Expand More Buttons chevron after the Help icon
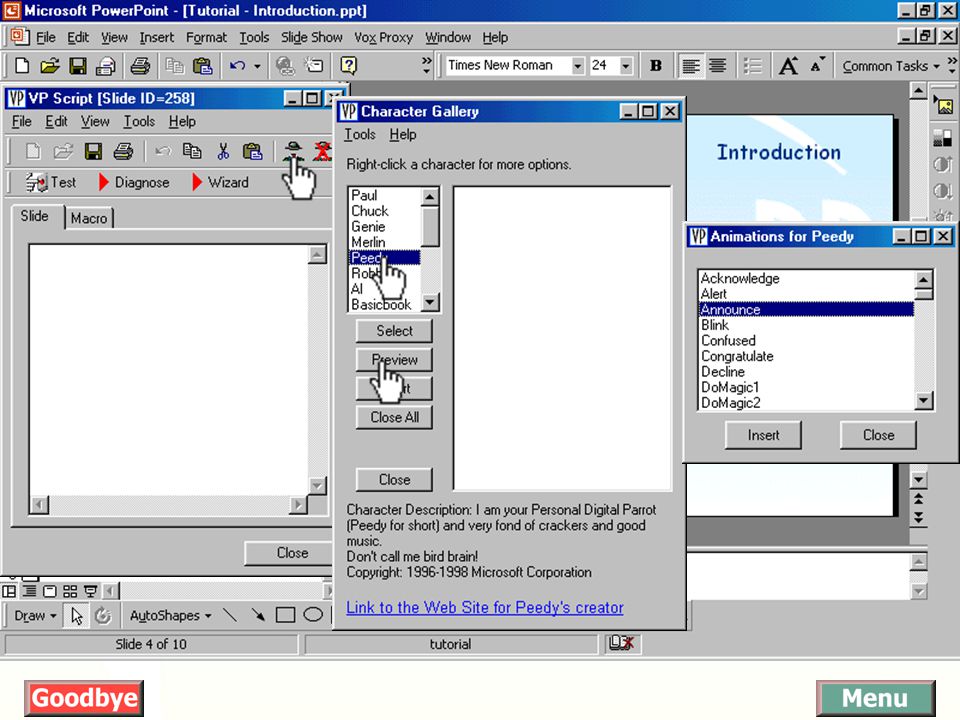The width and height of the screenshot is (960, 720). tap(427, 66)
